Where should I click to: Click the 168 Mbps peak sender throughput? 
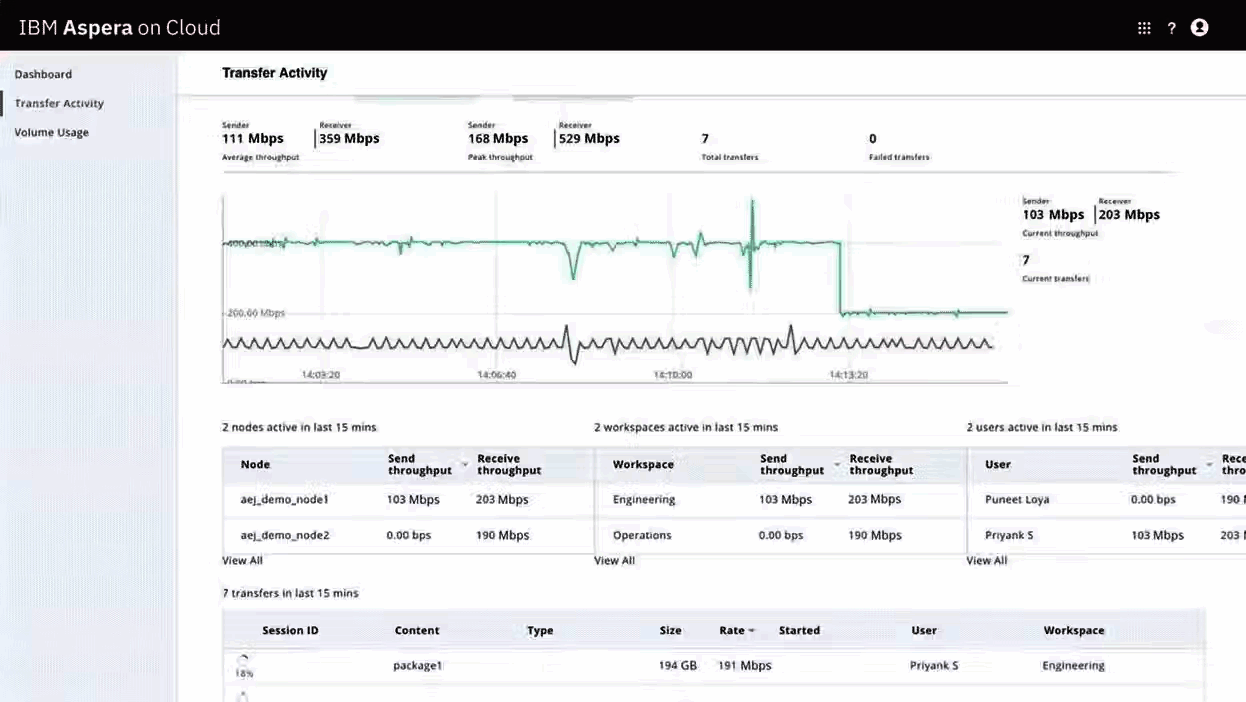(498, 139)
